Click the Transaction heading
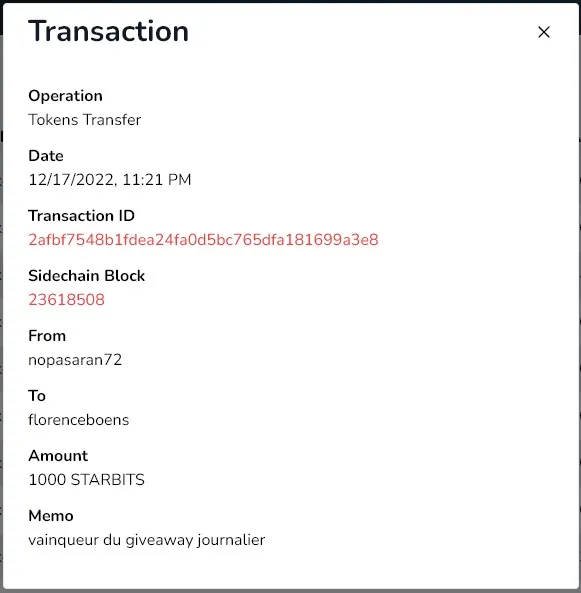Viewport: 581px width, 593px height. [x=108, y=31]
